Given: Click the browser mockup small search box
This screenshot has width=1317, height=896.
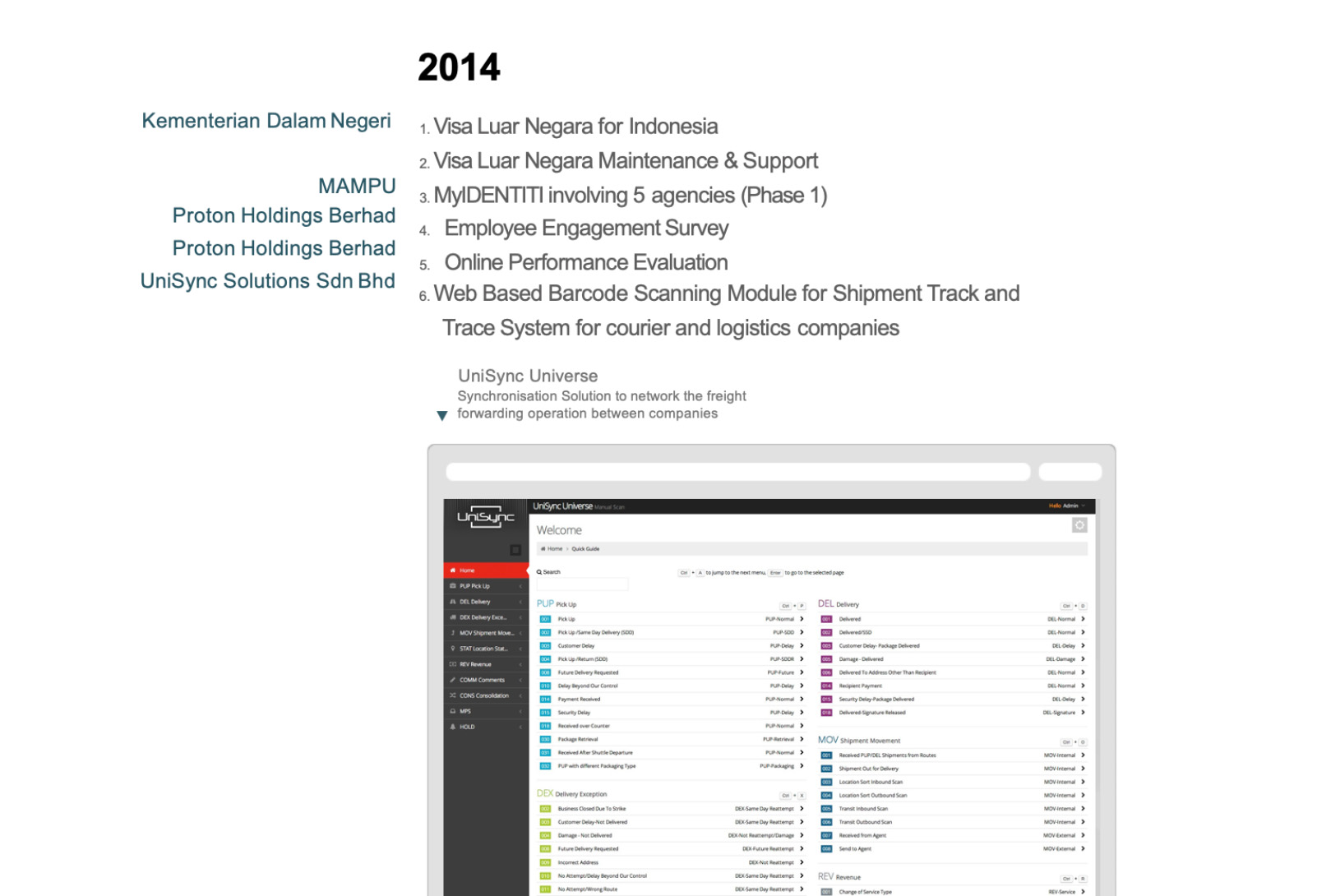Looking at the screenshot, I should (1070, 472).
